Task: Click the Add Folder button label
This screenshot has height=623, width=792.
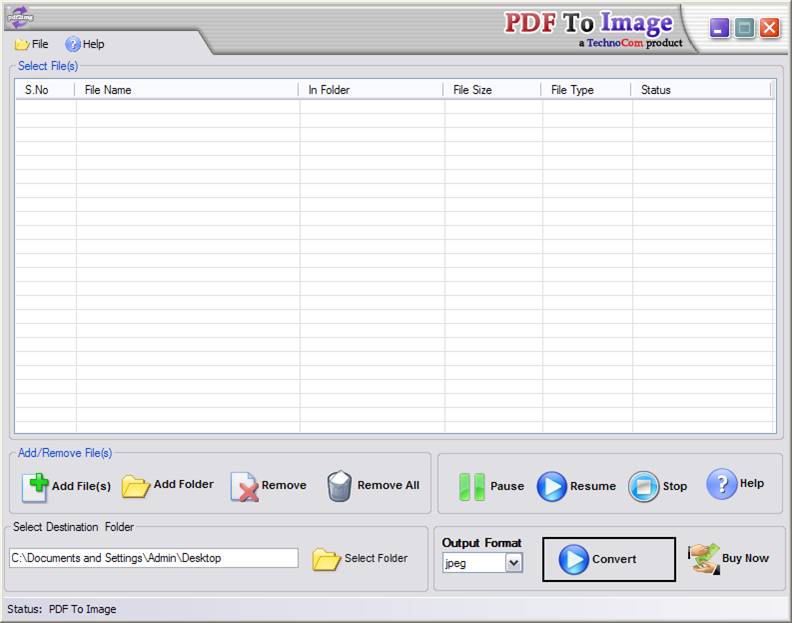Action: point(183,484)
